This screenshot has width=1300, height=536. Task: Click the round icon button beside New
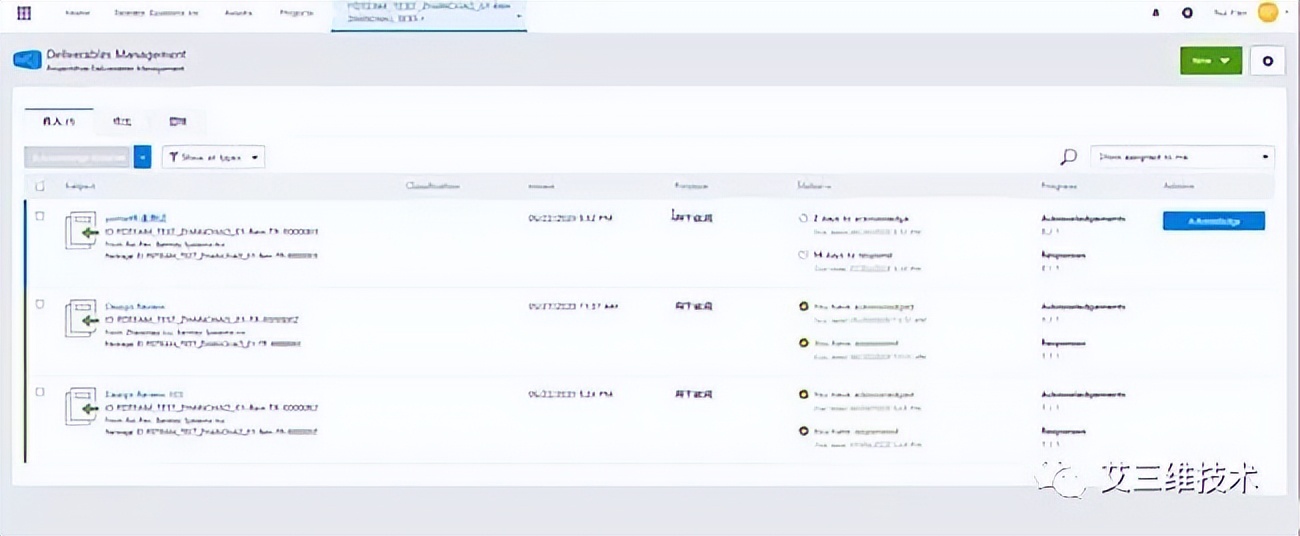click(x=1268, y=61)
